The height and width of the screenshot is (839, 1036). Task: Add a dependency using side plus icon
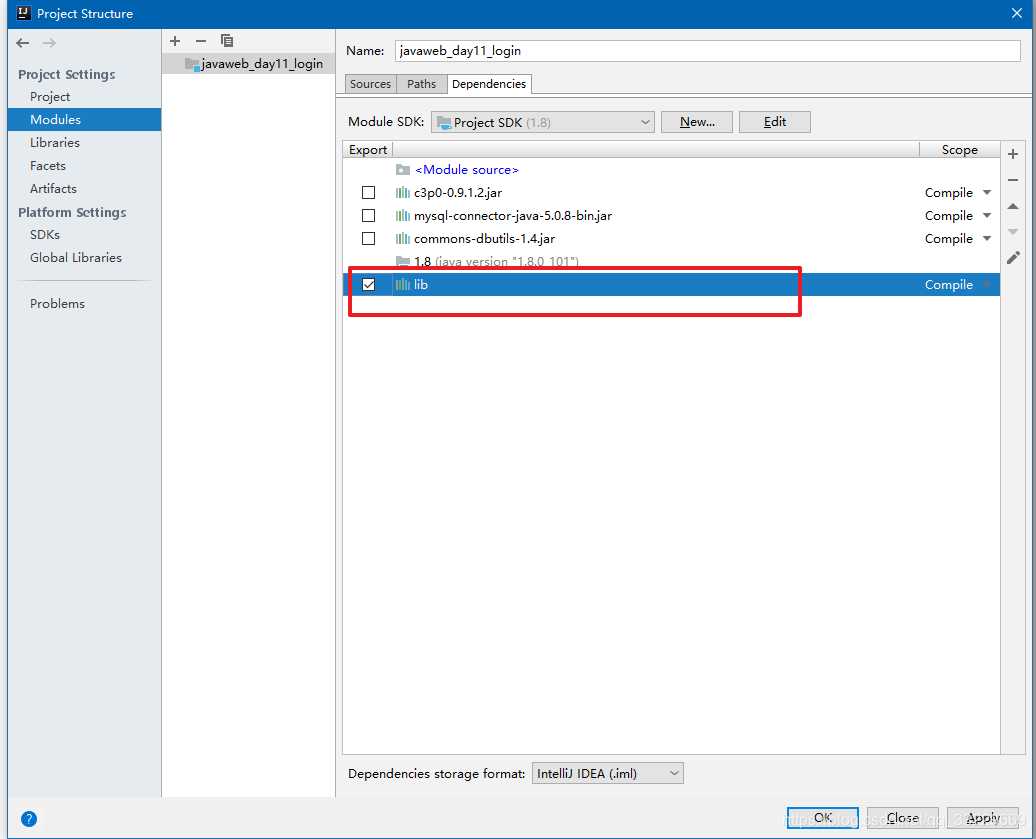(1012, 154)
